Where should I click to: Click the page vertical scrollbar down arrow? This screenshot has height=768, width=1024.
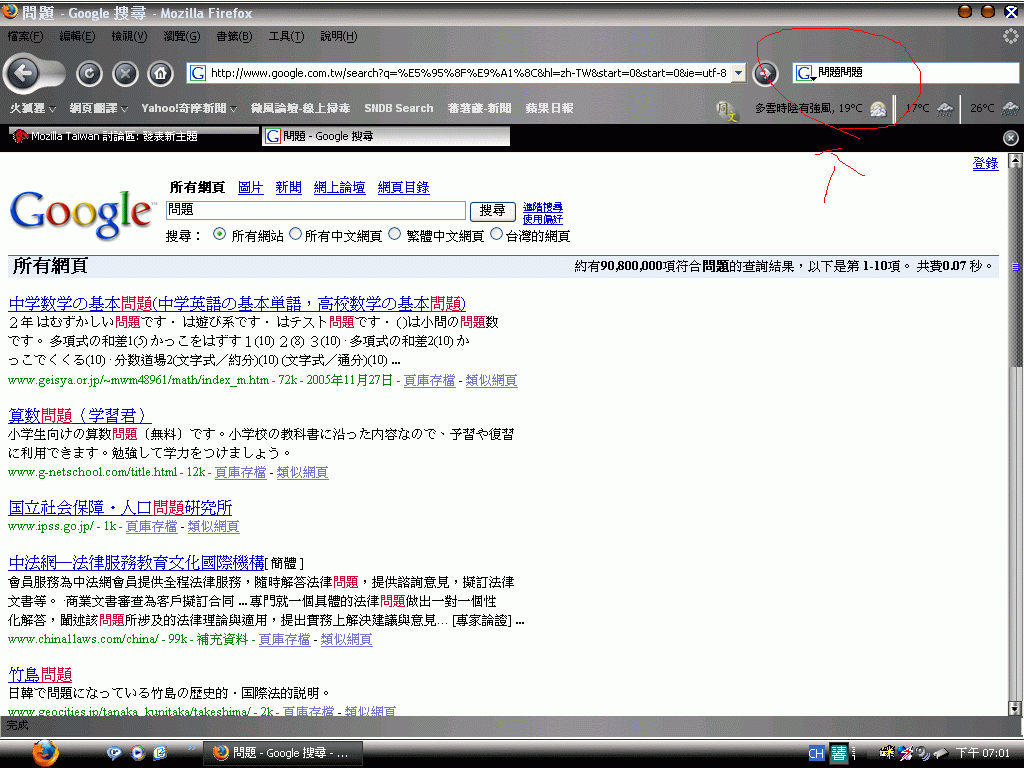pos(1015,707)
